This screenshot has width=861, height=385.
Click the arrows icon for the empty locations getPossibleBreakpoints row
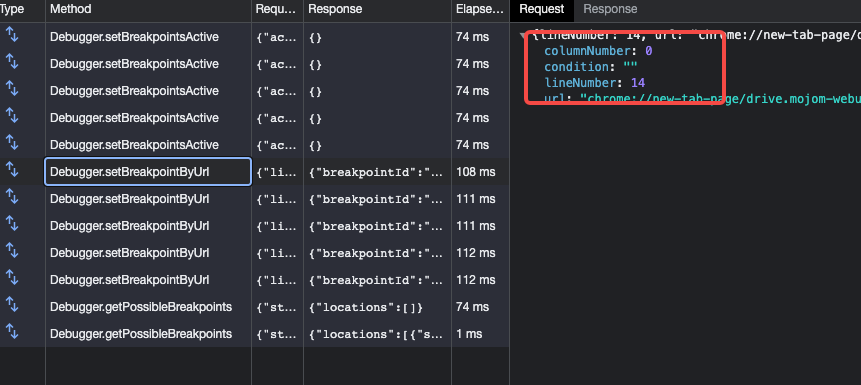12,305
